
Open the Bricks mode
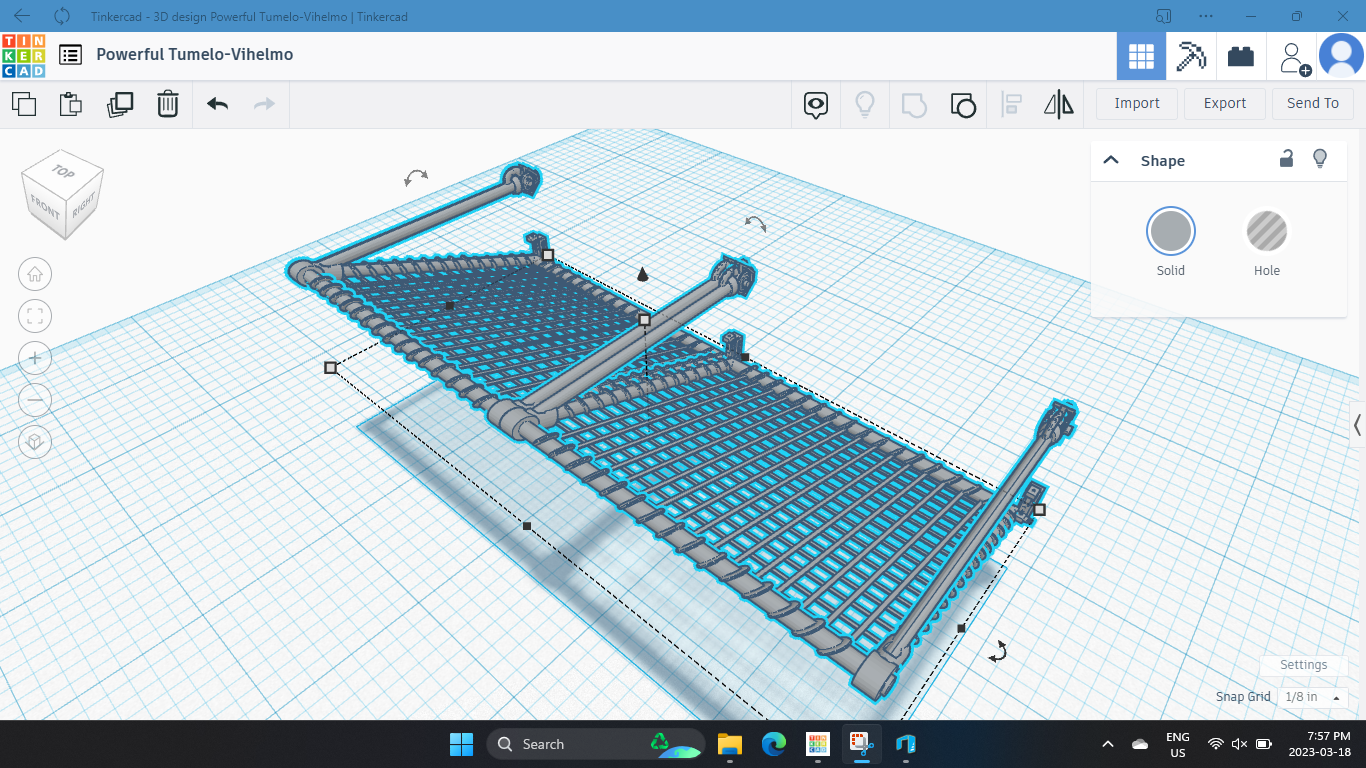[x=1241, y=56]
